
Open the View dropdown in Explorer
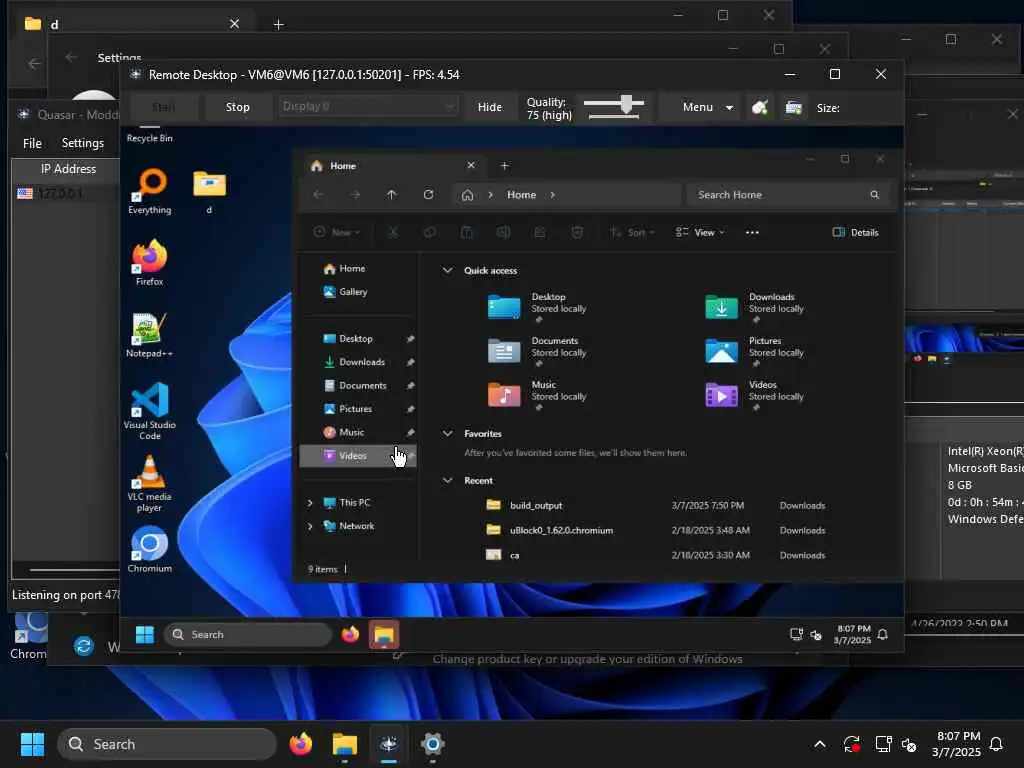[x=700, y=232]
